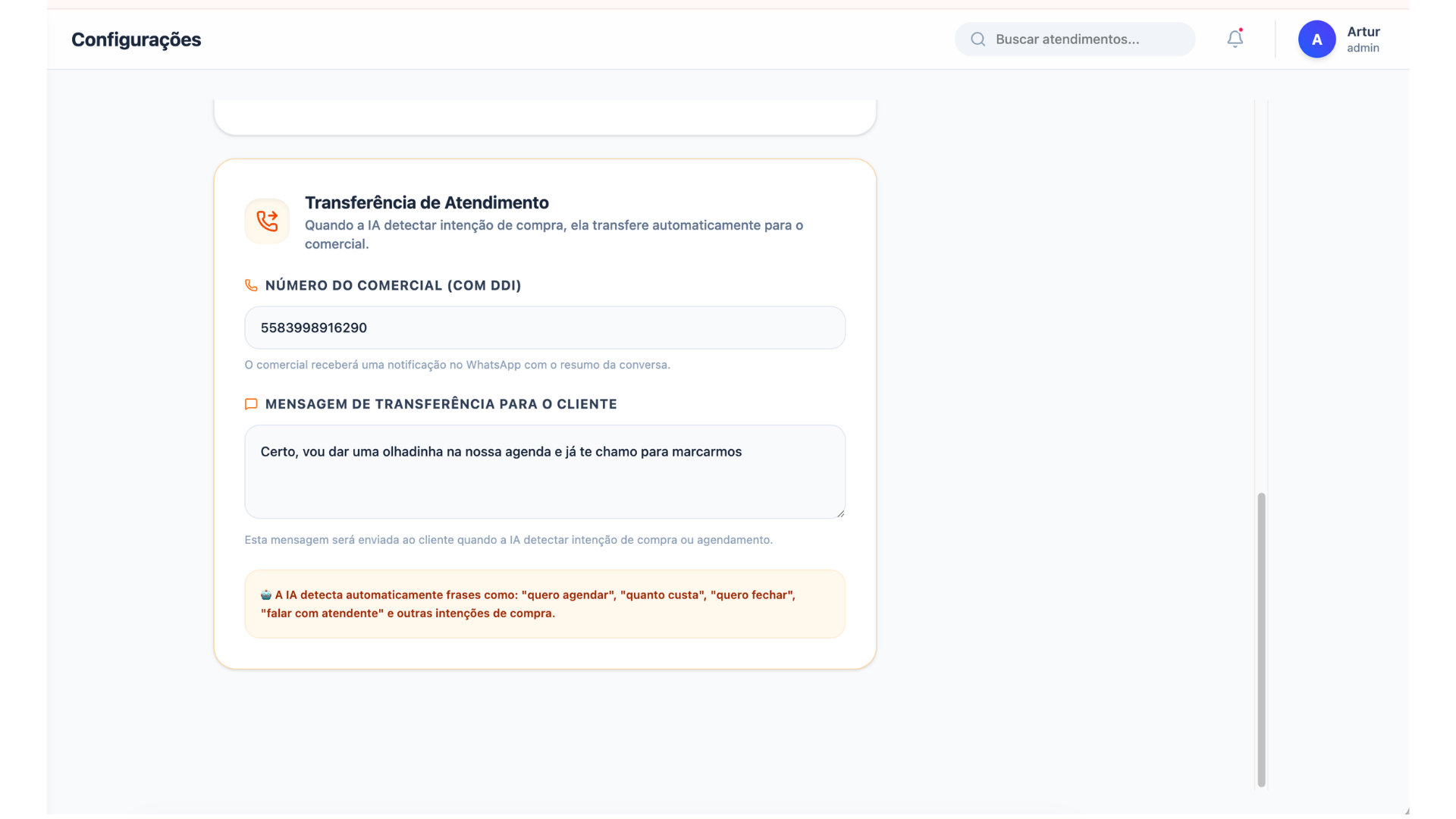Click inside the transfer message textarea
The height and width of the screenshot is (819, 1456).
click(x=544, y=472)
